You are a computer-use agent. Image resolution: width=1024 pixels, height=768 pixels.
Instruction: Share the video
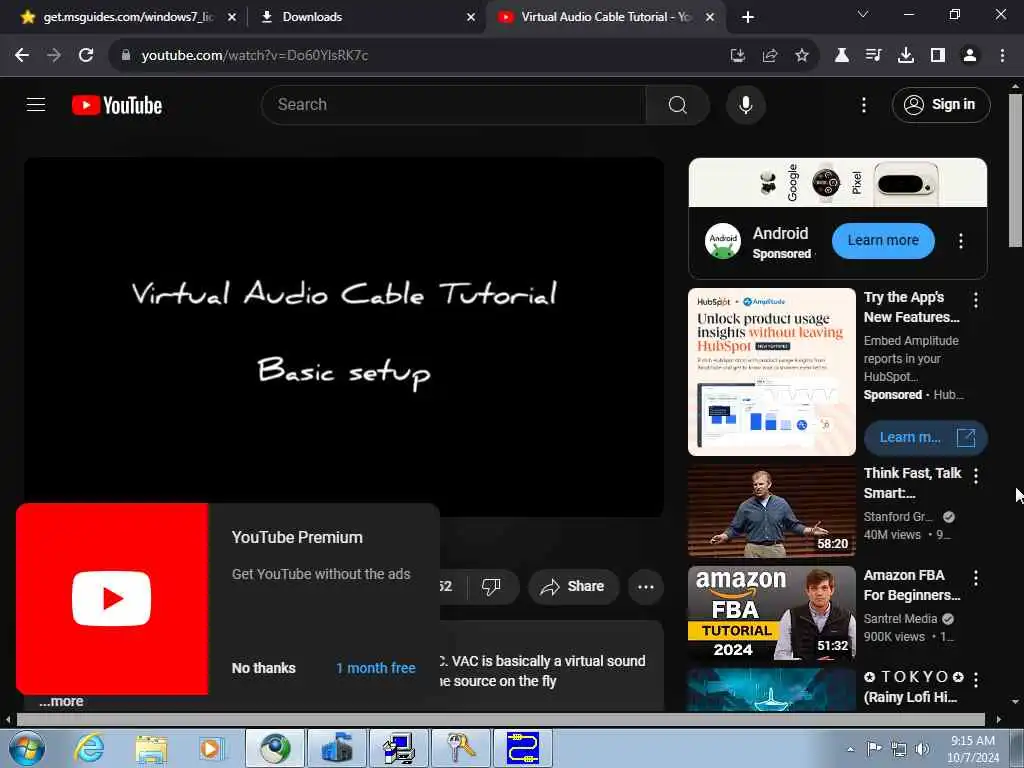573,586
